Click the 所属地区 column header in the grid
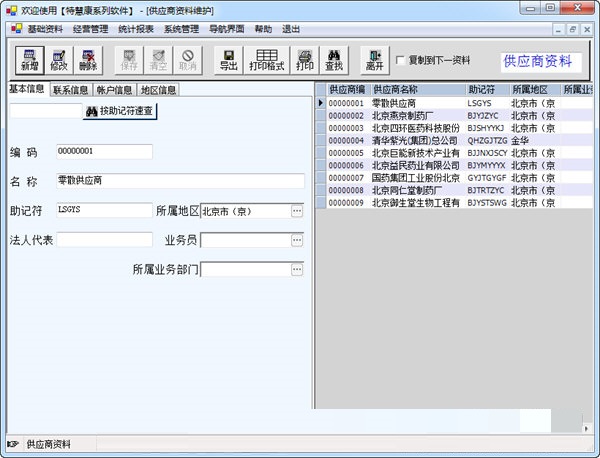This screenshot has width=600, height=458. coord(534,90)
